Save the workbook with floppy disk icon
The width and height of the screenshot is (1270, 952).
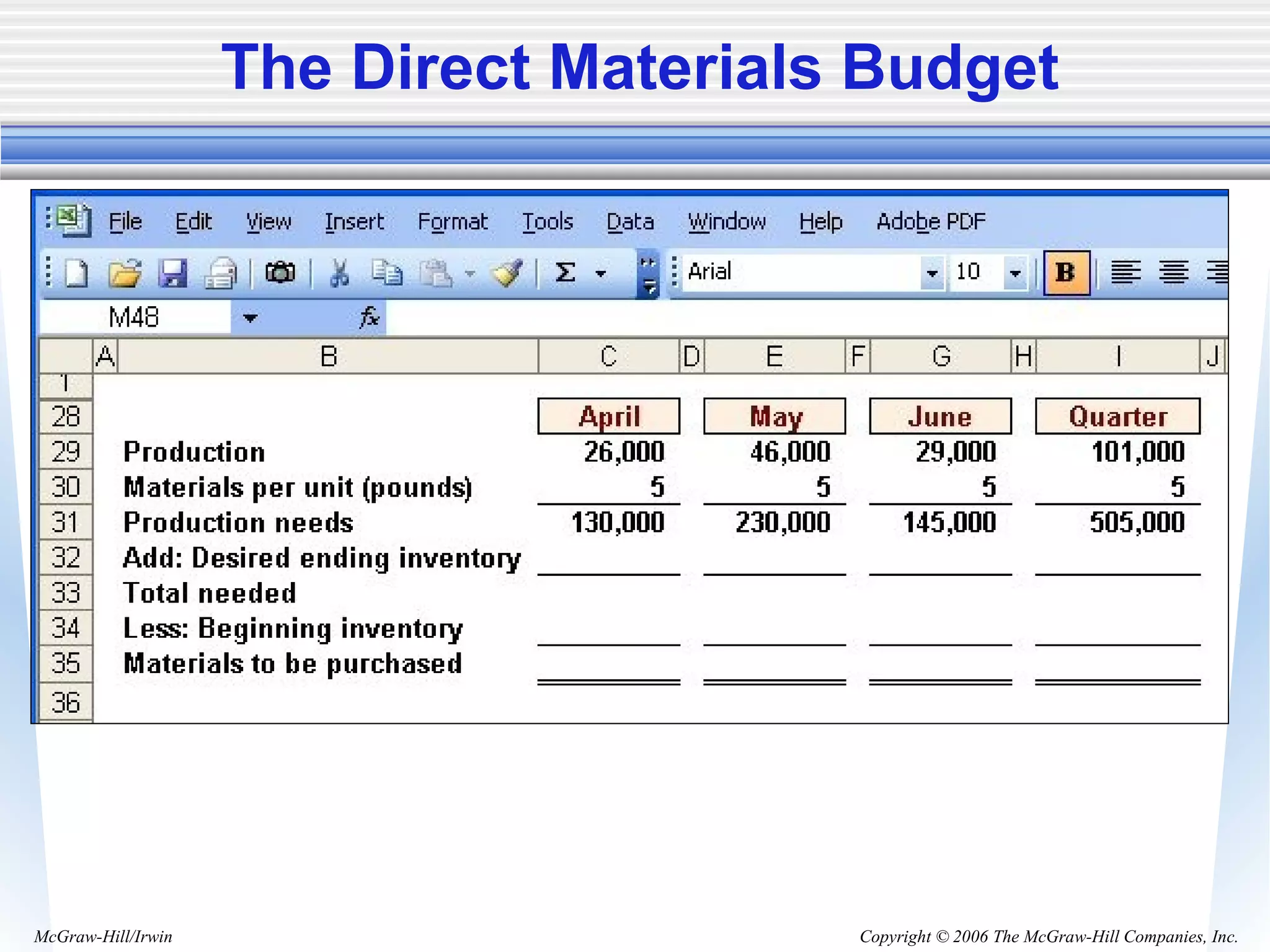pos(172,273)
